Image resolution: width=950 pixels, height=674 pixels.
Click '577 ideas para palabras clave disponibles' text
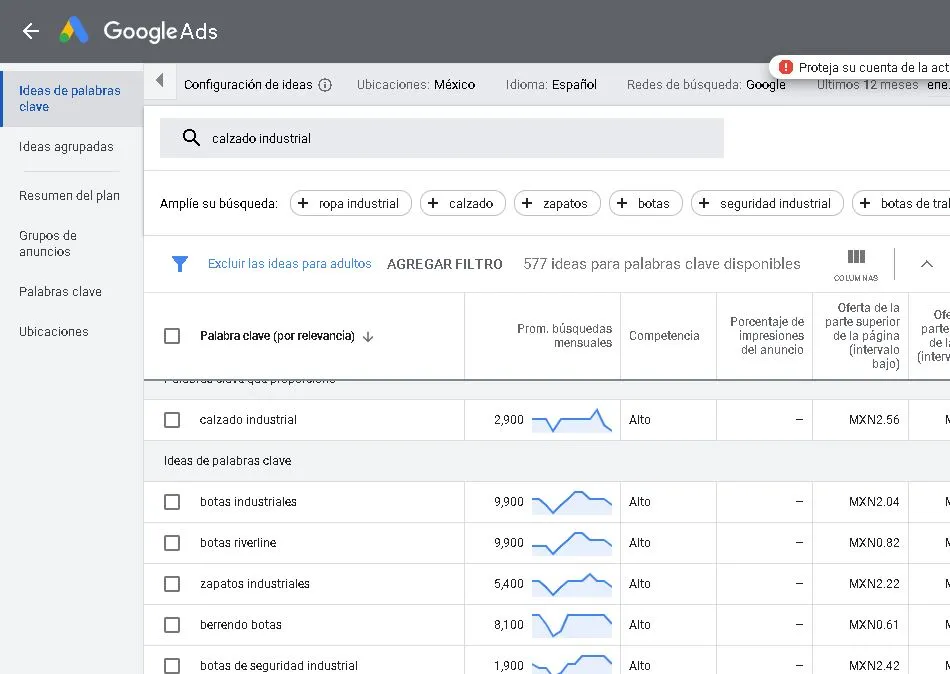[662, 264]
